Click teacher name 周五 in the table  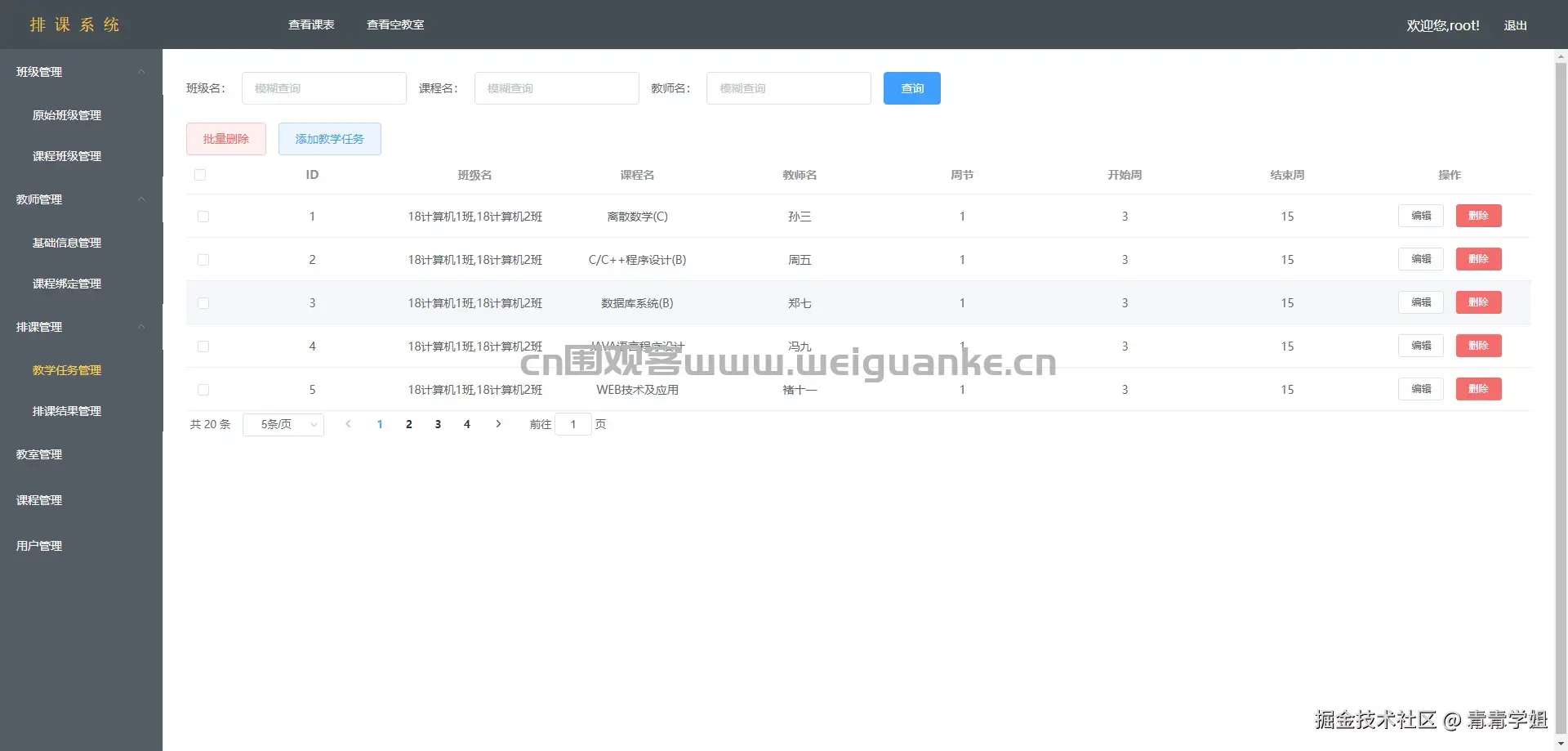(800, 260)
